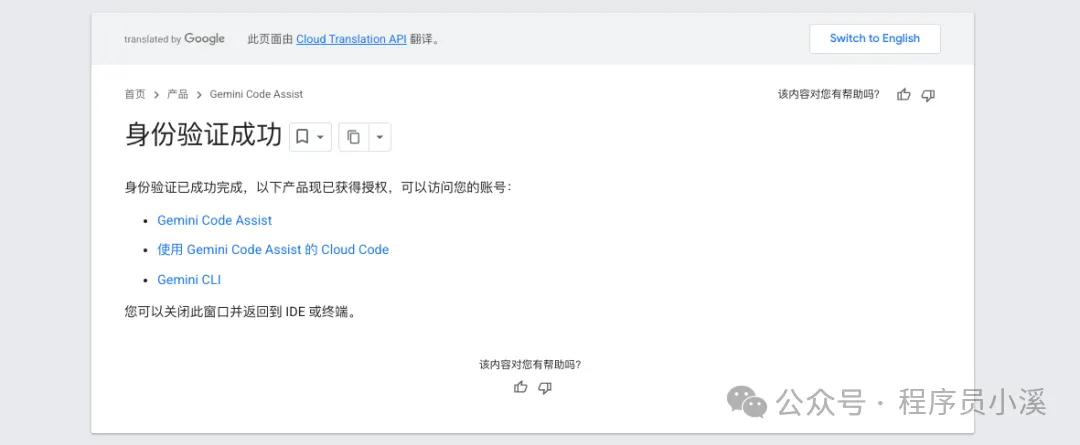
Task: Open Gemini Code Assist list link
Action: (x=214, y=220)
